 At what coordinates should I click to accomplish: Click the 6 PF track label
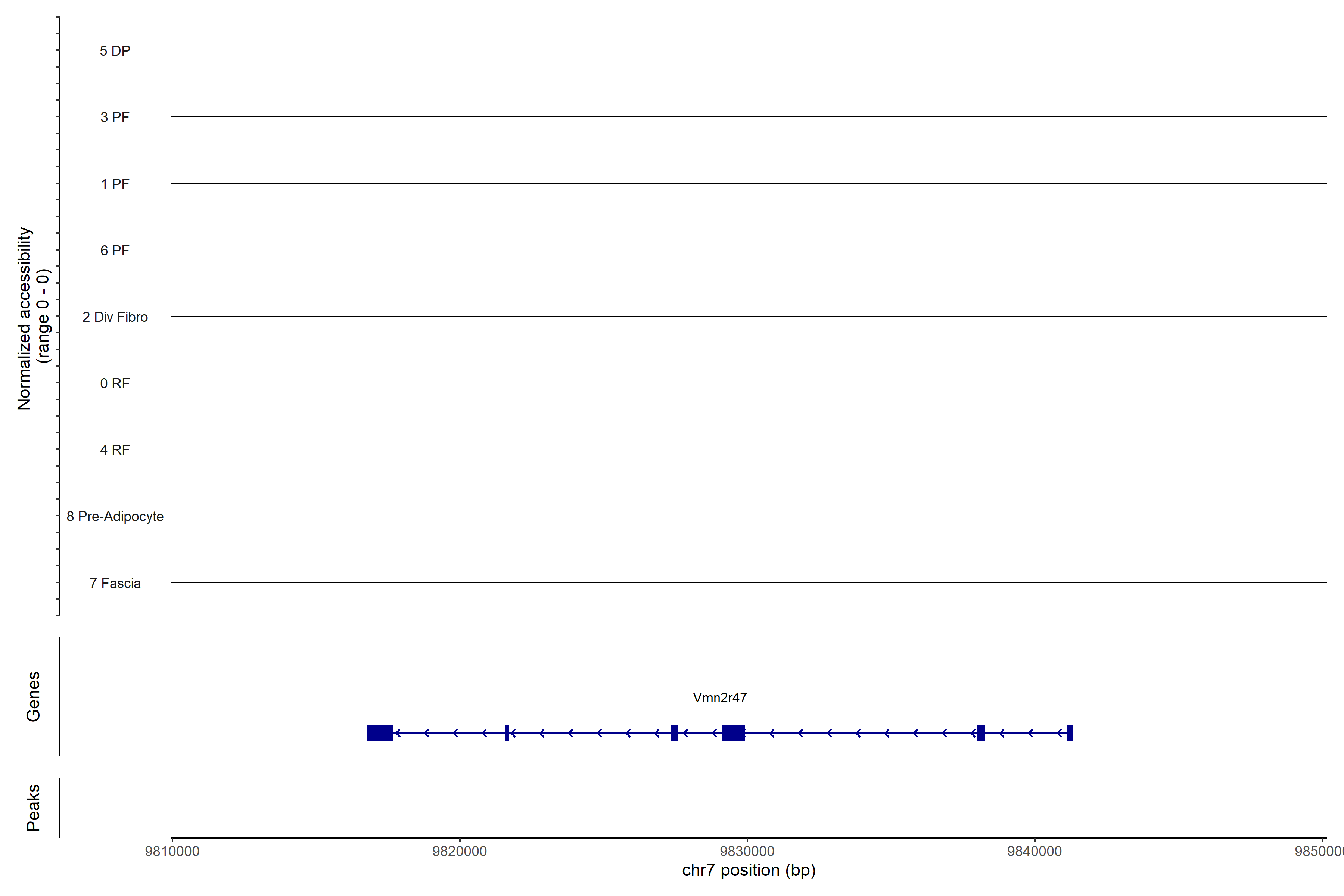[x=115, y=250]
